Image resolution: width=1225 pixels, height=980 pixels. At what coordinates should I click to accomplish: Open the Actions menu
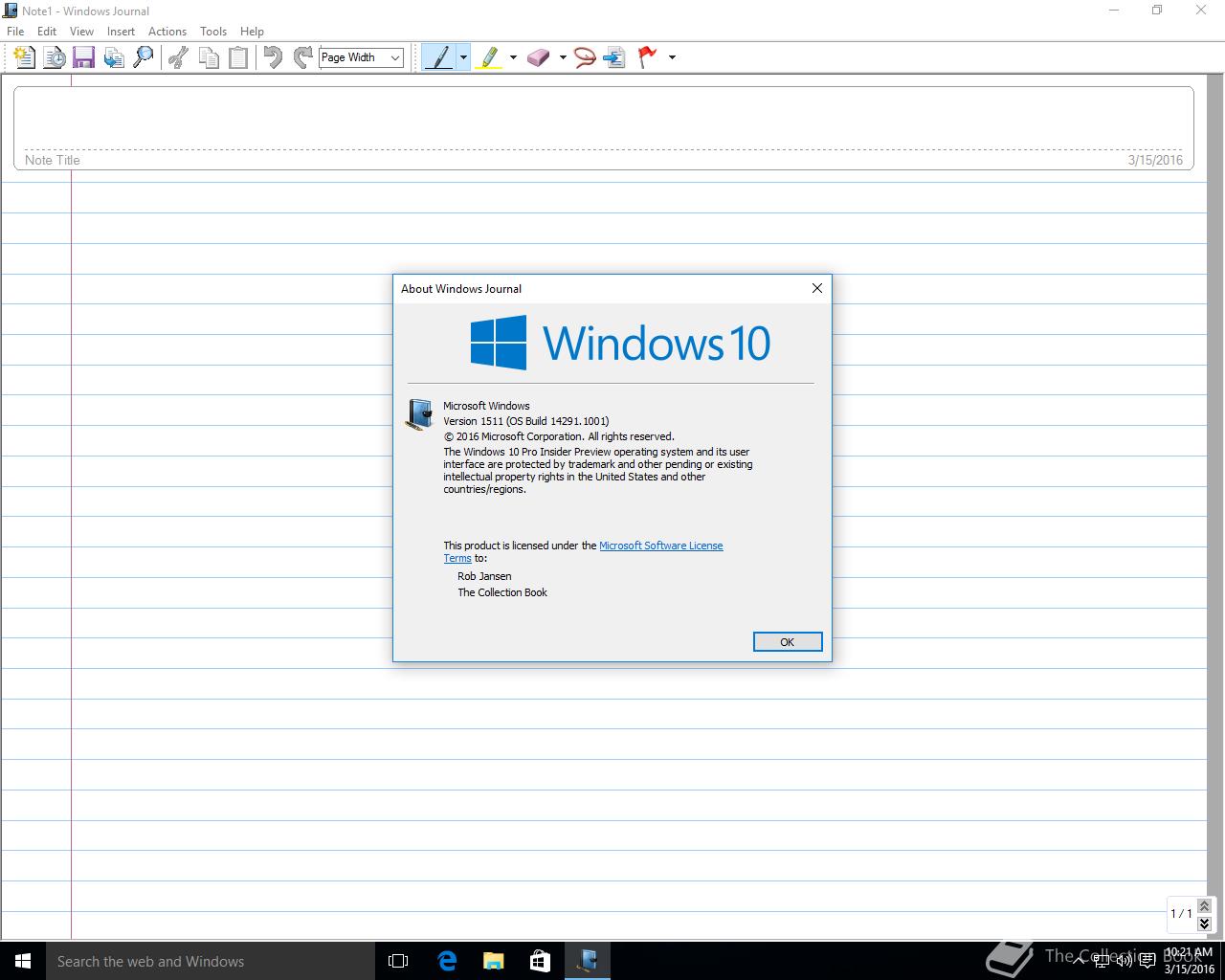(167, 32)
